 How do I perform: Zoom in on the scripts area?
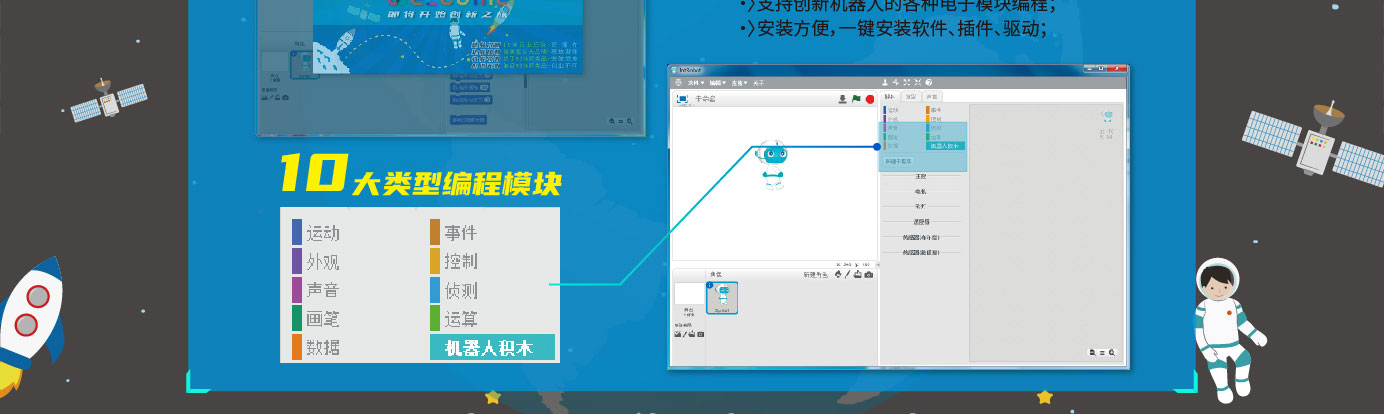tap(1111, 353)
